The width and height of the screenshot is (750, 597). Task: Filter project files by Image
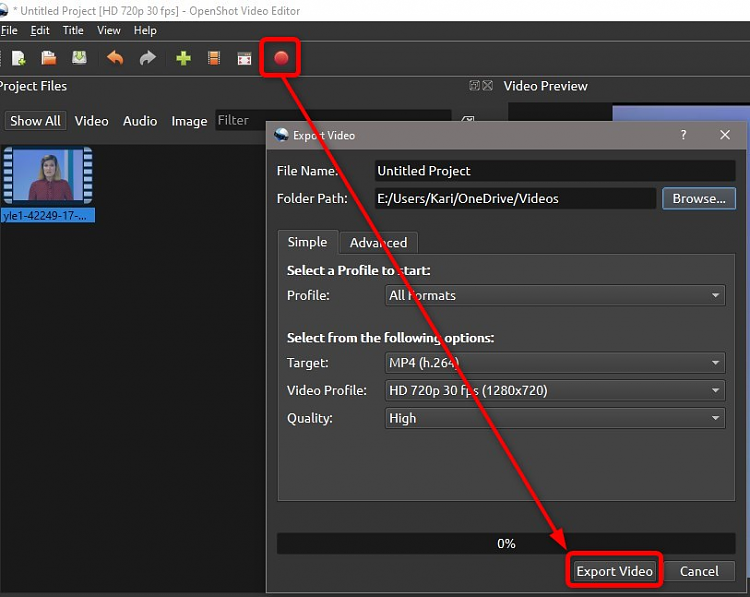[x=189, y=121]
